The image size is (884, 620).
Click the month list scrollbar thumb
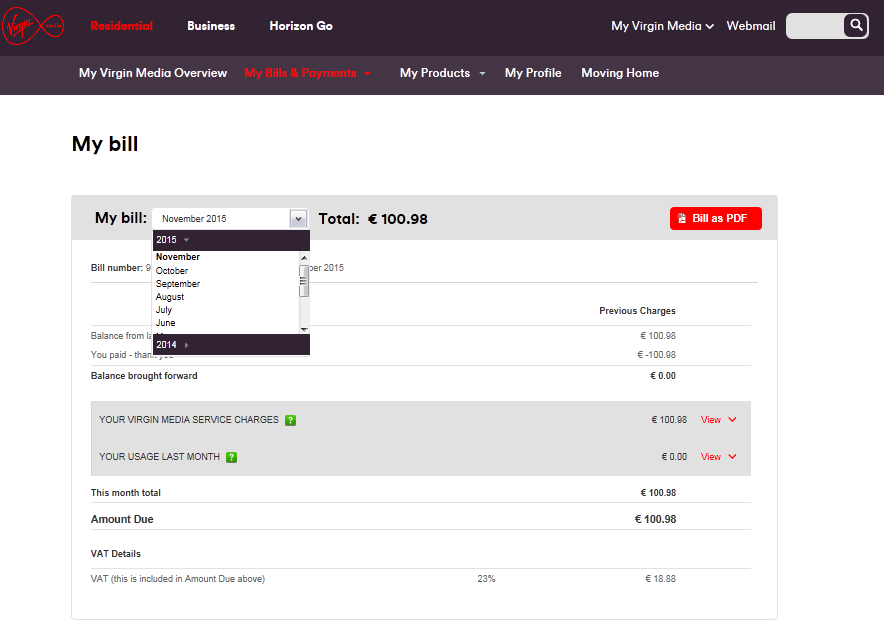click(x=304, y=281)
